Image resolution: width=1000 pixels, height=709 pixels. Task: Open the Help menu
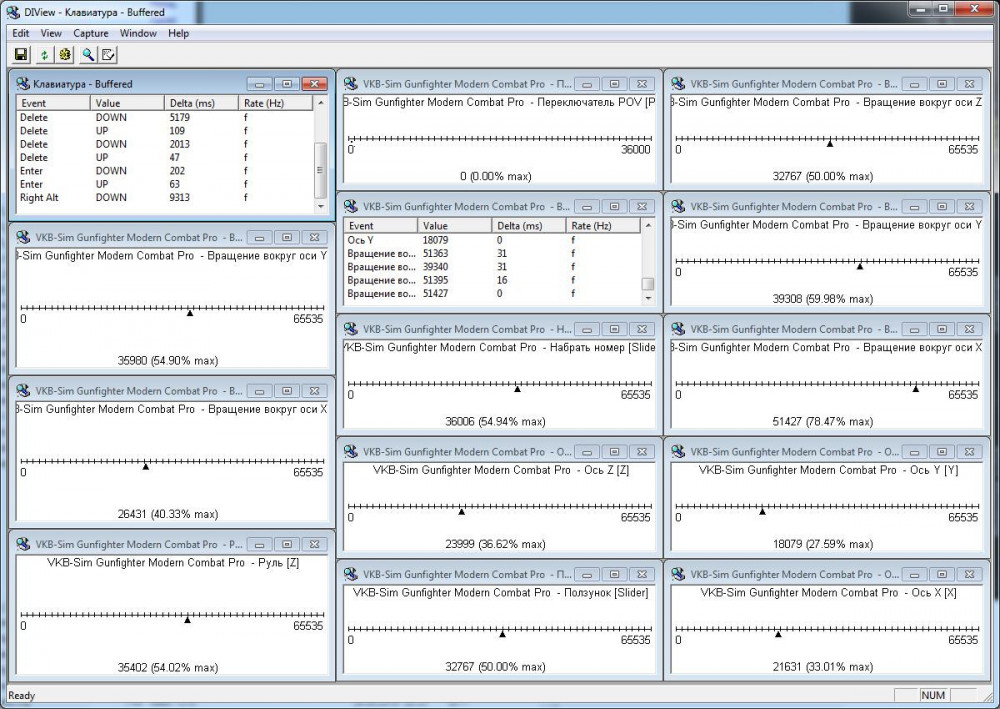pyautogui.click(x=178, y=33)
